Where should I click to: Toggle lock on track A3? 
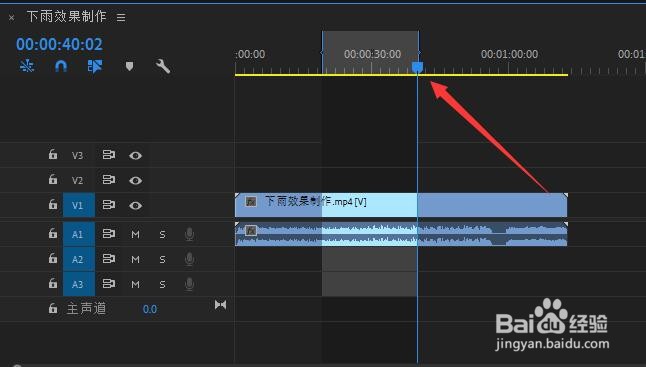(x=53, y=283)
